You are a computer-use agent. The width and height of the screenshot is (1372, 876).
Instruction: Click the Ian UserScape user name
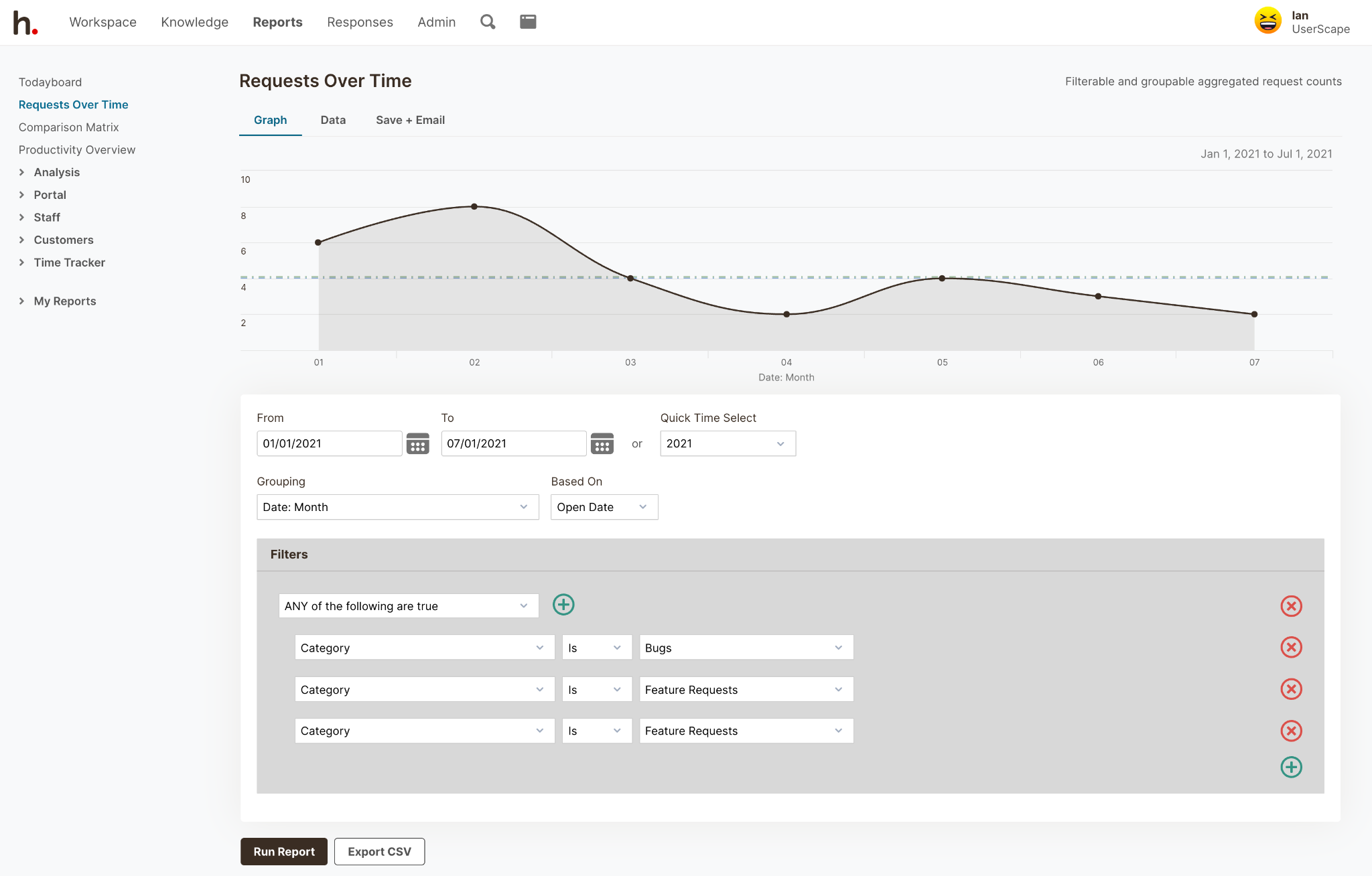pos(1320,22)
